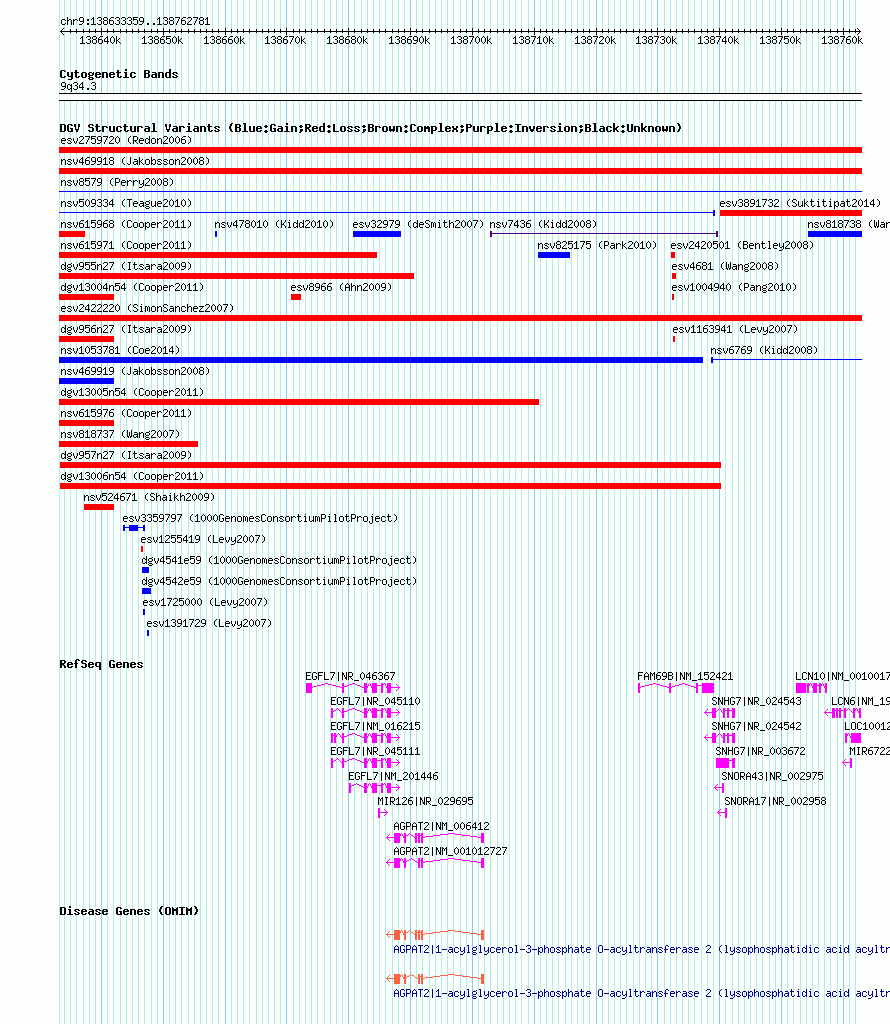Click the long blue nsv1053781 gain bar
The height and width of the screenshot is (1024, 890).
381,360
